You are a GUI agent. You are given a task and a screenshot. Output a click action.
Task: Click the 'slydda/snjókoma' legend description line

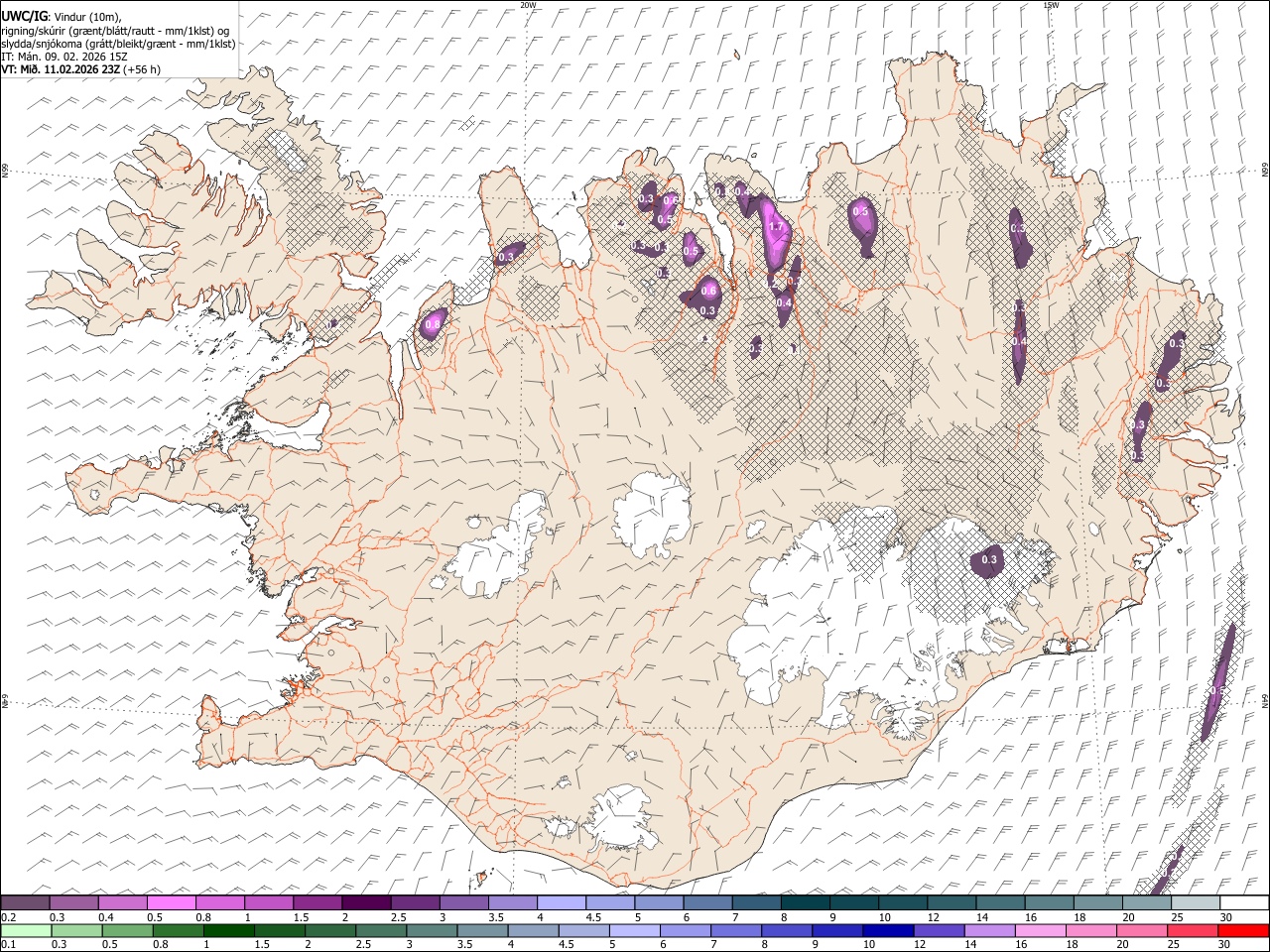[x=118, y=44]
